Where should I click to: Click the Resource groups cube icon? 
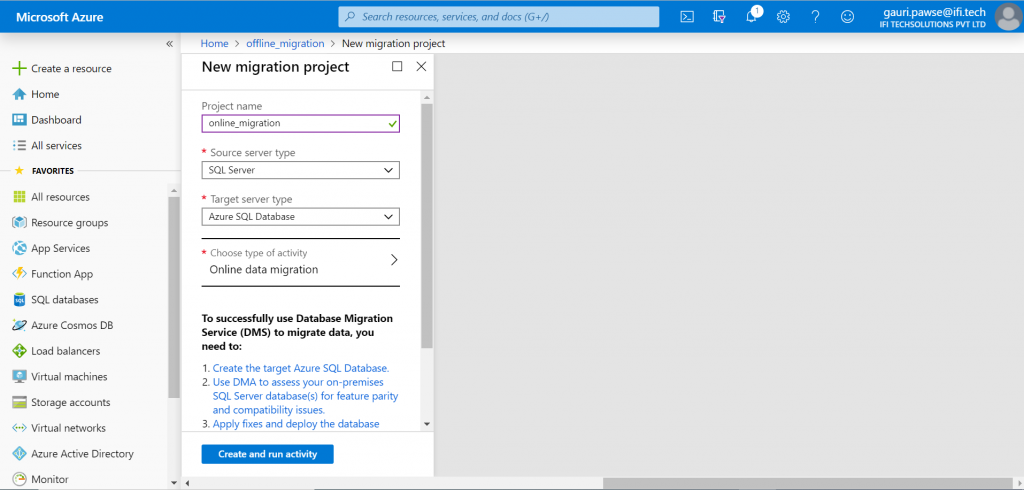19,223
